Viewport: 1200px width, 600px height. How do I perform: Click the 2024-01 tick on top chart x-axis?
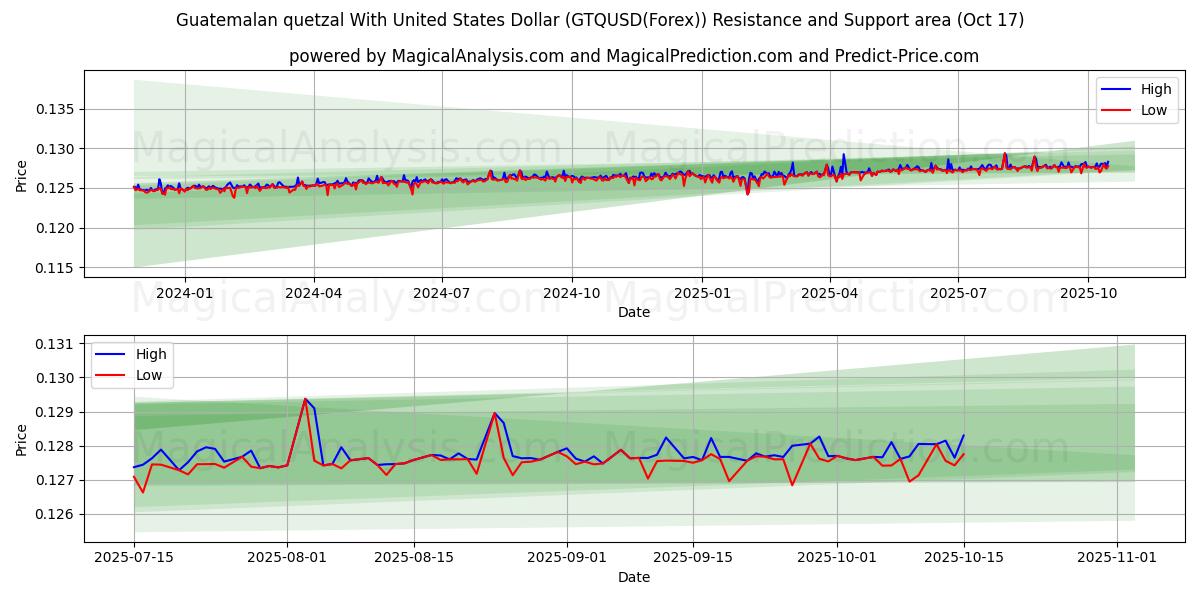point(185,293)
